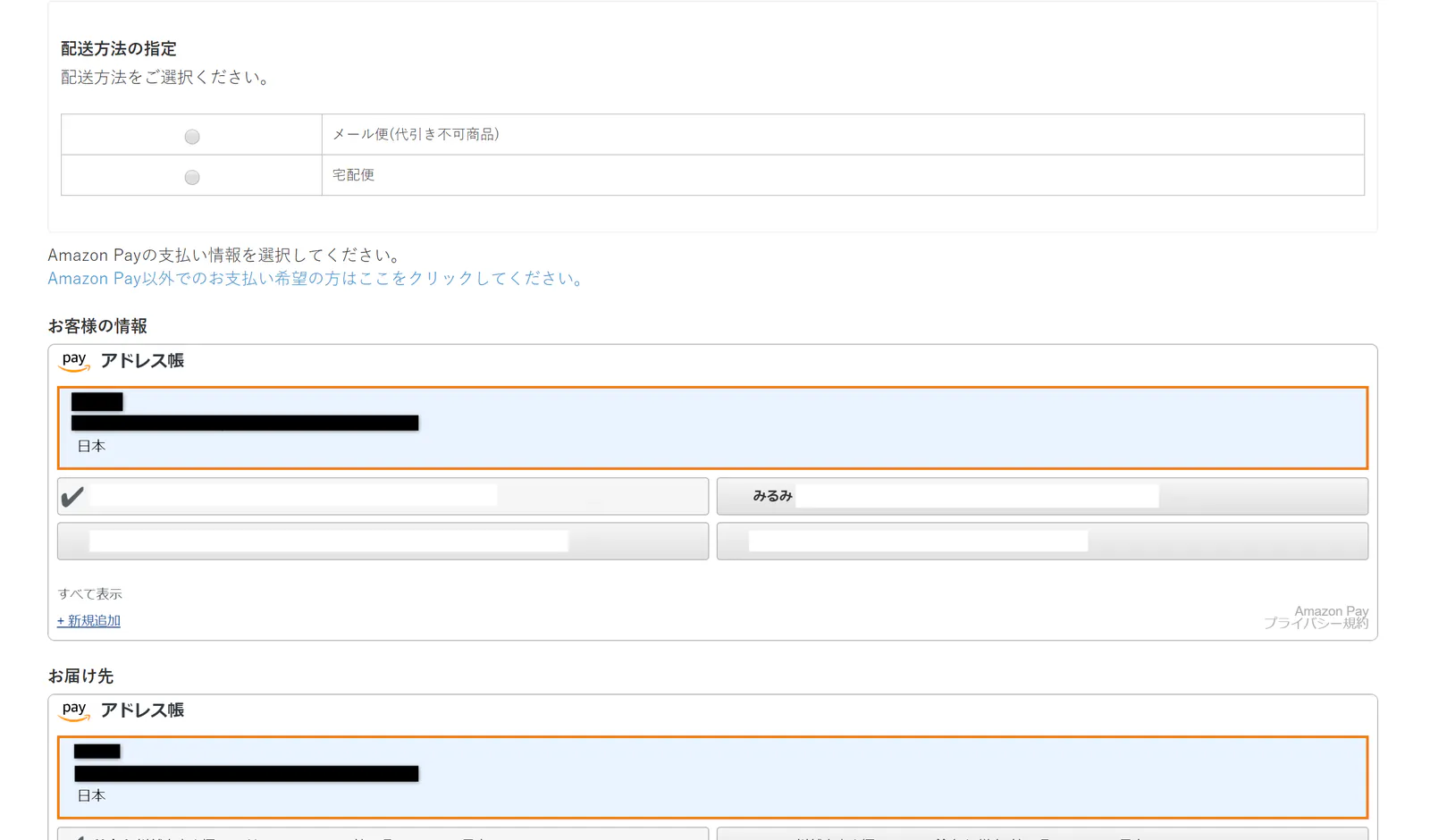The image size is (1430, 840).
Task: Choose the 宅配便 delivery radio button
Action: [191, 177]
